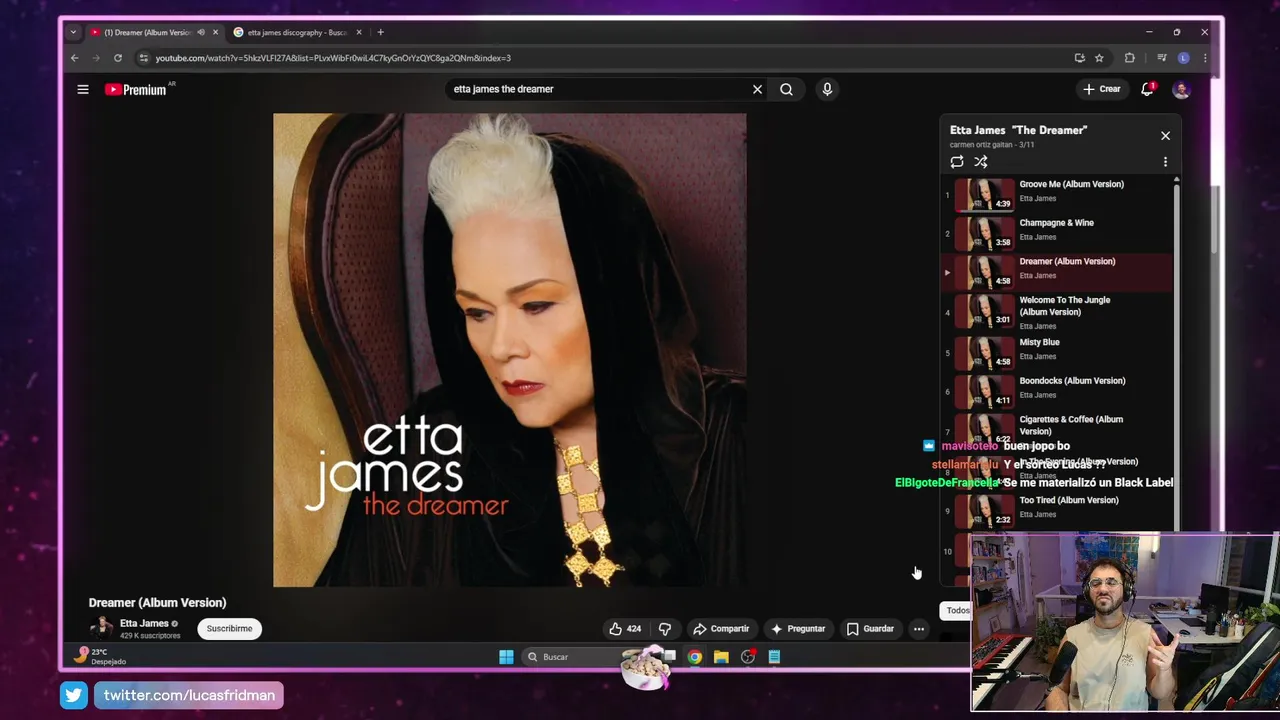
Task: Open Chrome from the taskbar
Action: (x=695, y=657)
